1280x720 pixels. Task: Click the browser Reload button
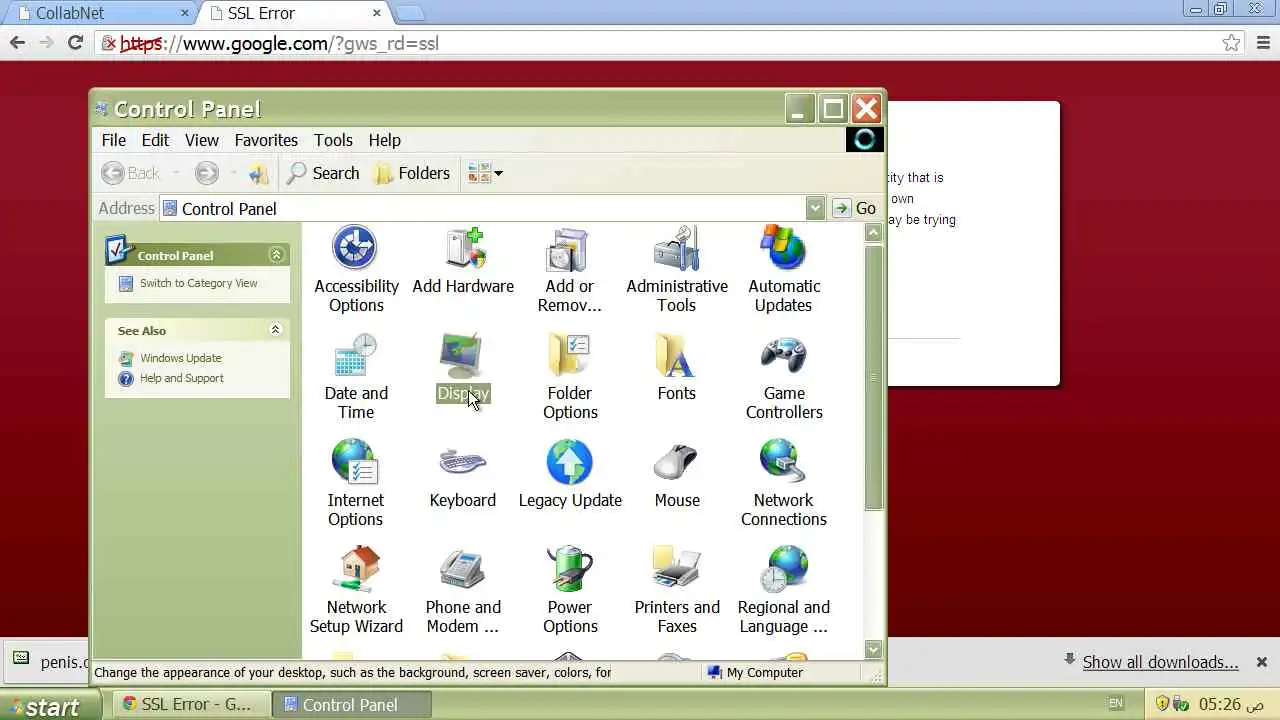(x=75, y=43)
